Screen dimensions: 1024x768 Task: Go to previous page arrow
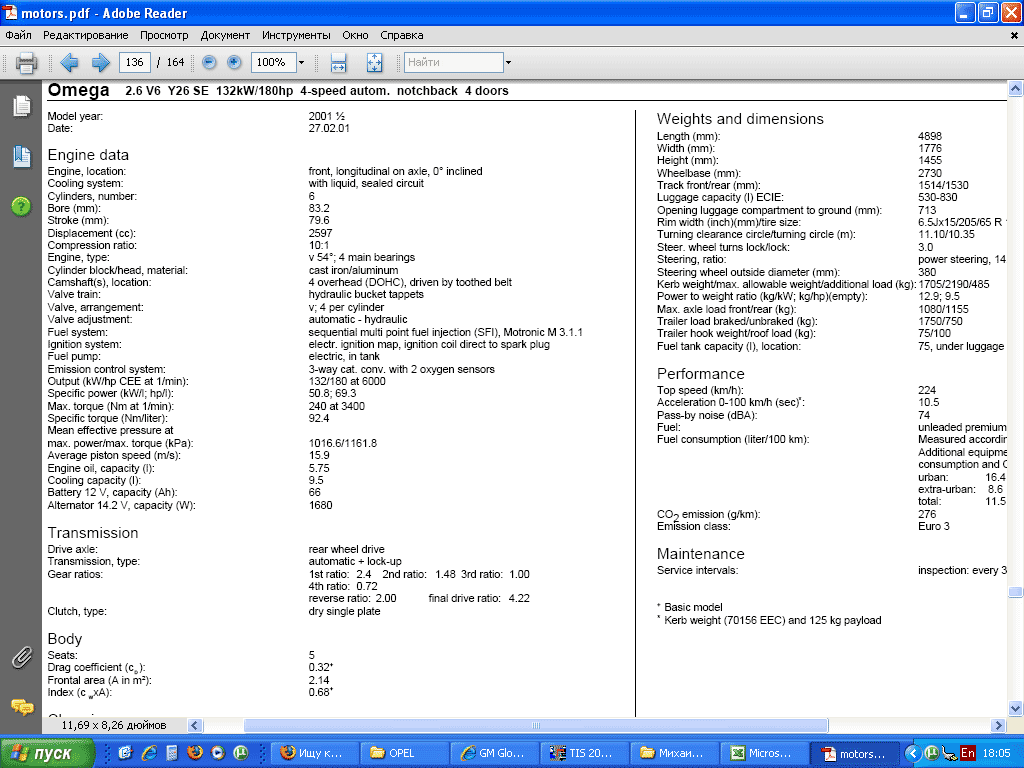tap(69, 63)
